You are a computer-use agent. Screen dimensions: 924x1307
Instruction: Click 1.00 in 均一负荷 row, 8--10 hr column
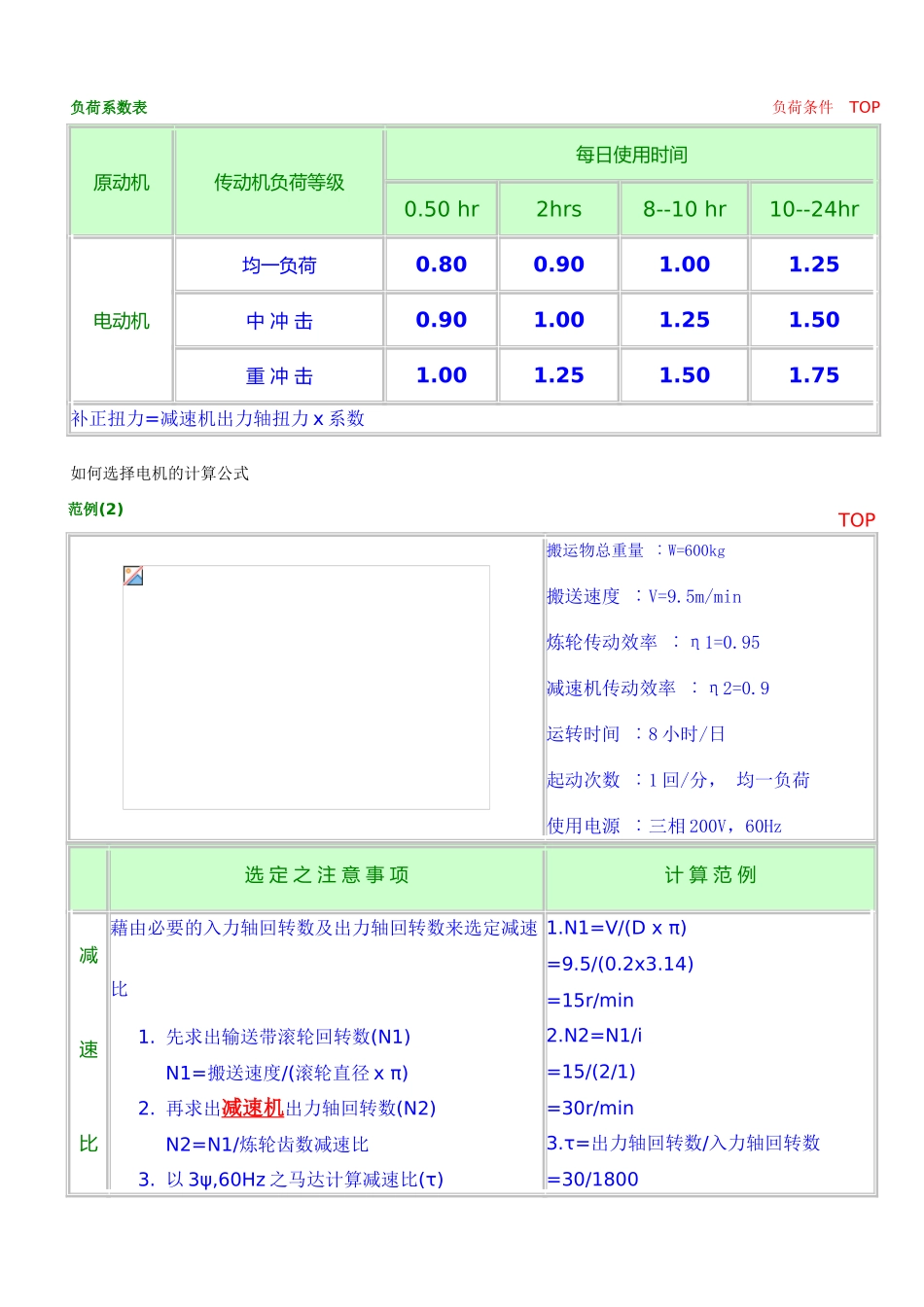point(685,265)
